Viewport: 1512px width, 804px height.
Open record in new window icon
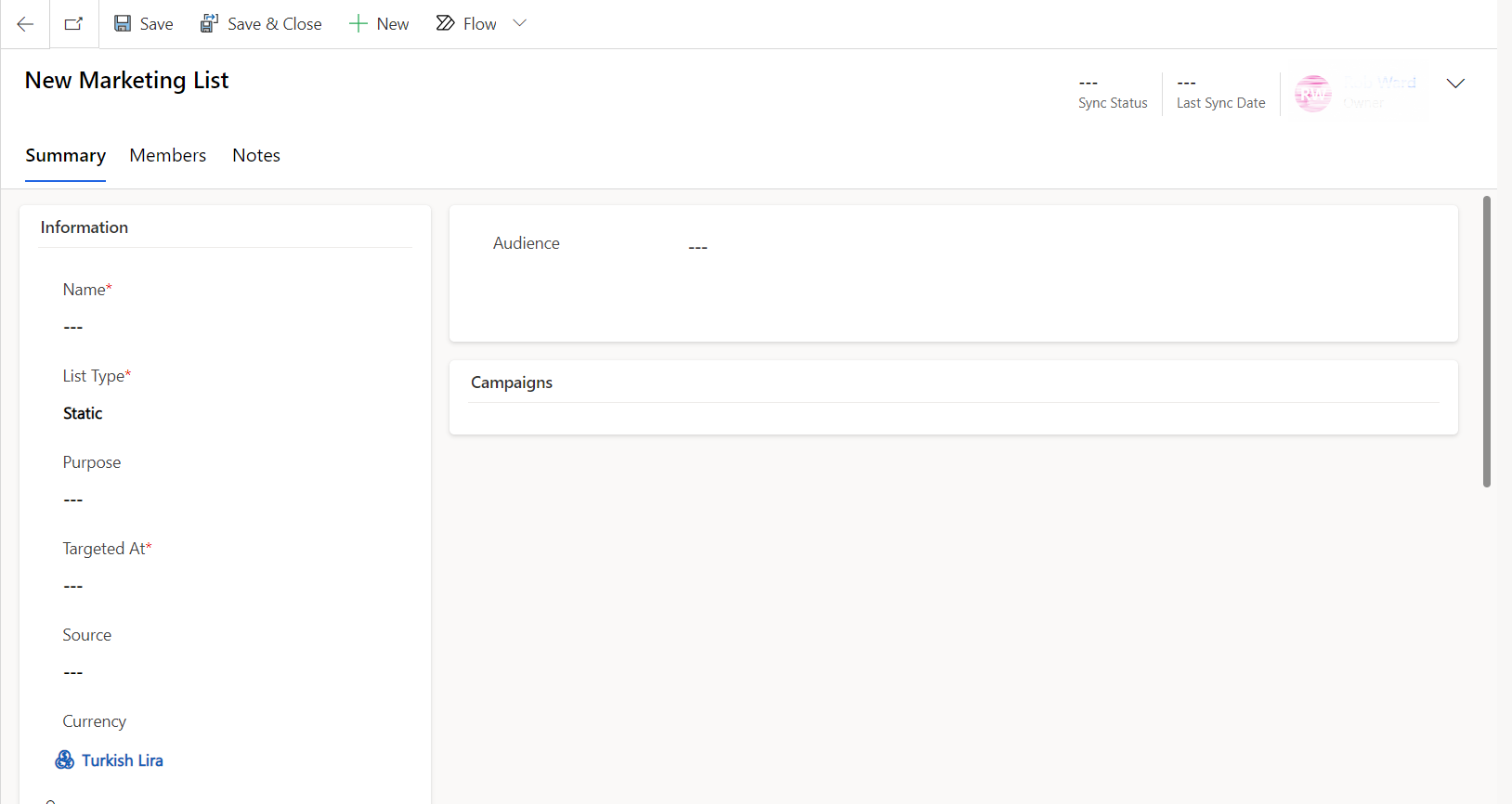tap(74, 24)
